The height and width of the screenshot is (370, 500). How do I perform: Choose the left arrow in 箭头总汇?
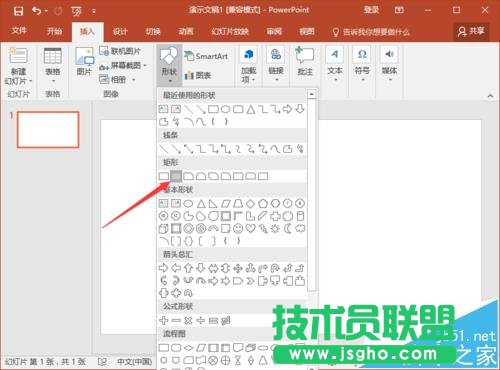(176, 268)
